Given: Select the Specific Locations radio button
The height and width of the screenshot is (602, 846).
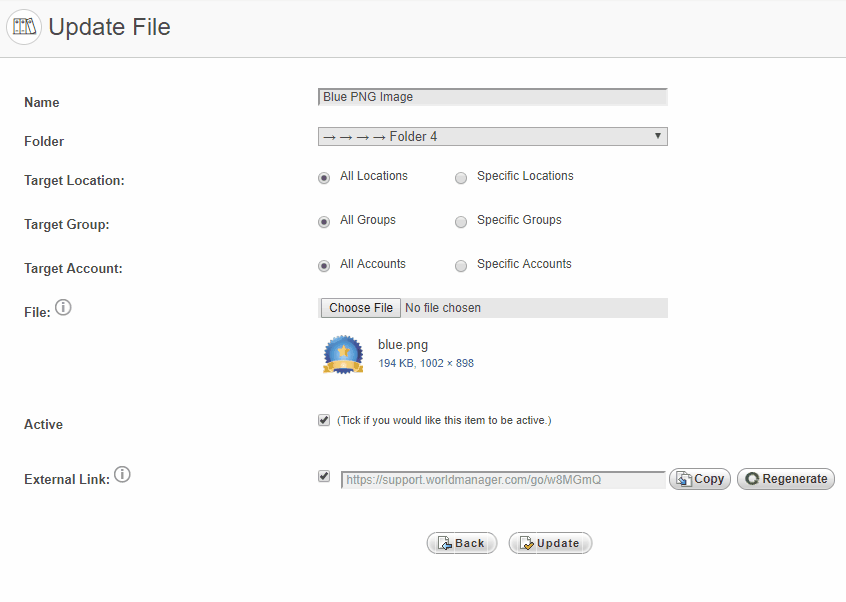Looking at the screenshot, I should pos(461,178).
